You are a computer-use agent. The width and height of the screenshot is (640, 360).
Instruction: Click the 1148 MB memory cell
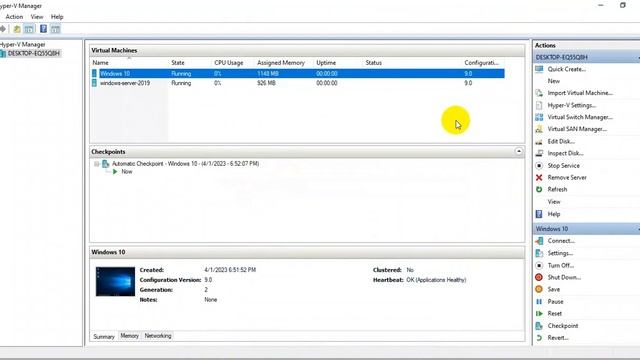[x=268, y=73]
